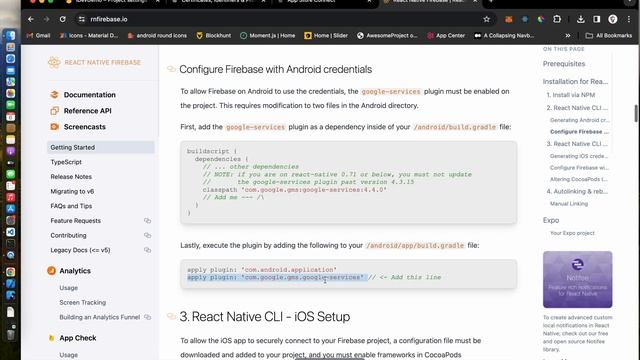The image size is (640, 360).
Task: Open FAQs and Tips sidebar item
Action: tap(71, 206)
